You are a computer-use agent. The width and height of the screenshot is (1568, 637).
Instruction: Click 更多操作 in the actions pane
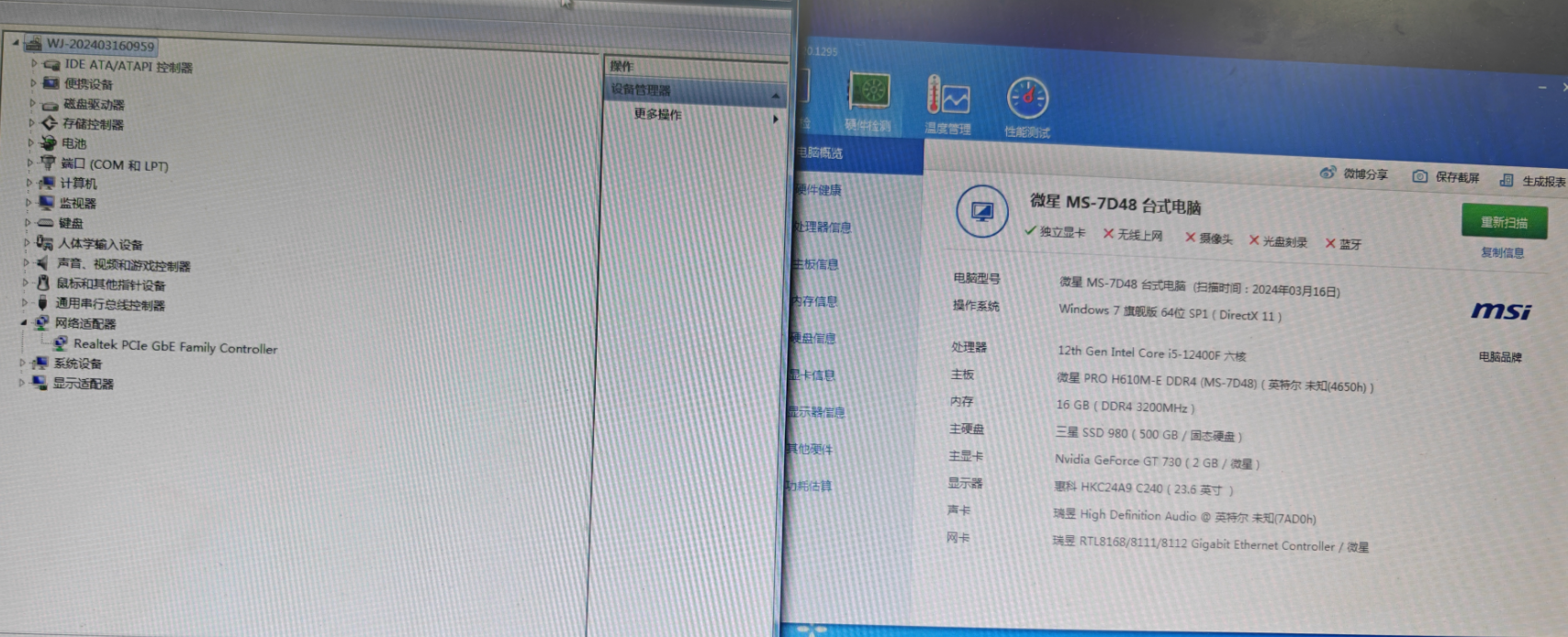click(x=657, y=114)
